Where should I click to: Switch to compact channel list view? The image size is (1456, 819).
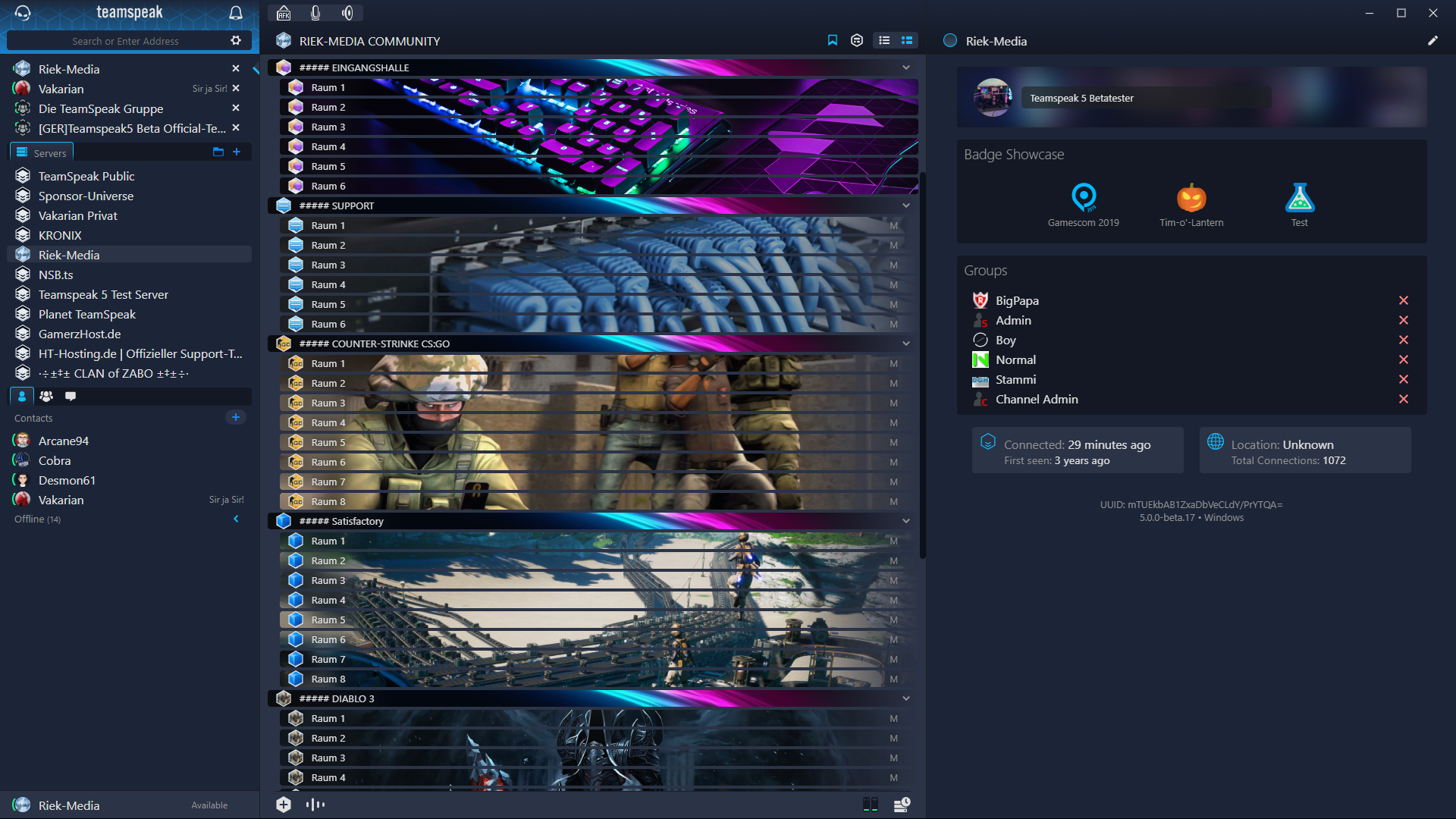[x=884, y=40]
